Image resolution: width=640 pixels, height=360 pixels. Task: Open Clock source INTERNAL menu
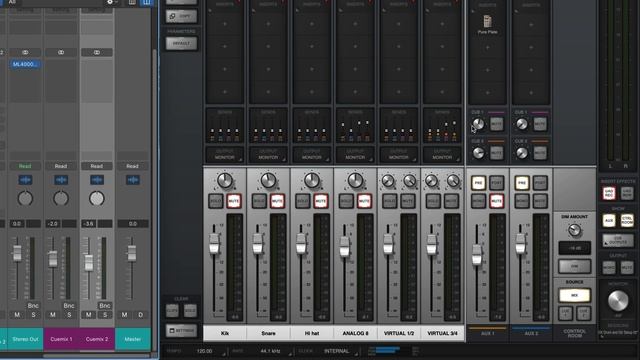coord(337,351)
